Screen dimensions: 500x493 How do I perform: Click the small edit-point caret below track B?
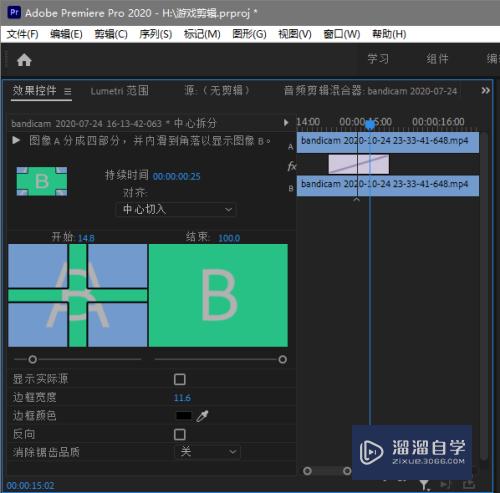356,200
